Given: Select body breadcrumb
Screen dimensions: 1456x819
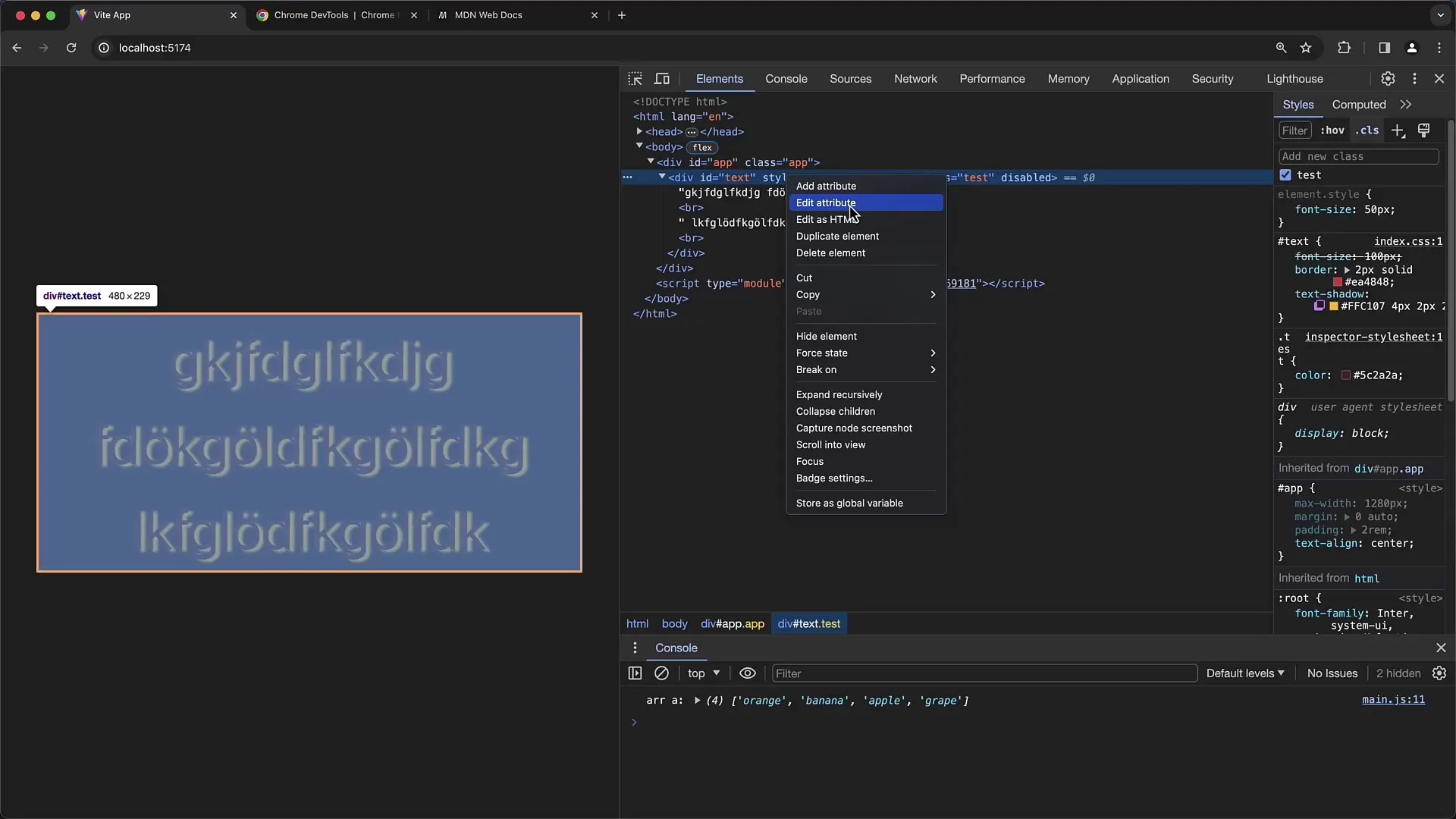Looking at the screenshot, I should [674, 624].
